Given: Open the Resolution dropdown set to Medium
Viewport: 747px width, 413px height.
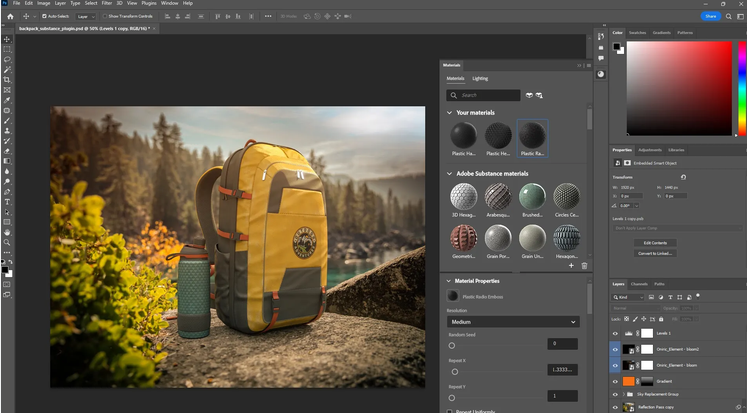Looking at the screenshot, I should [x=512, y=322].
